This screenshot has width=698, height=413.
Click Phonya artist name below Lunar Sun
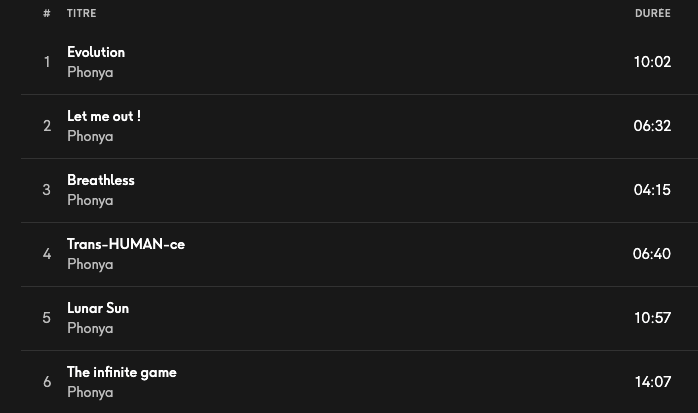pos(90,328)
